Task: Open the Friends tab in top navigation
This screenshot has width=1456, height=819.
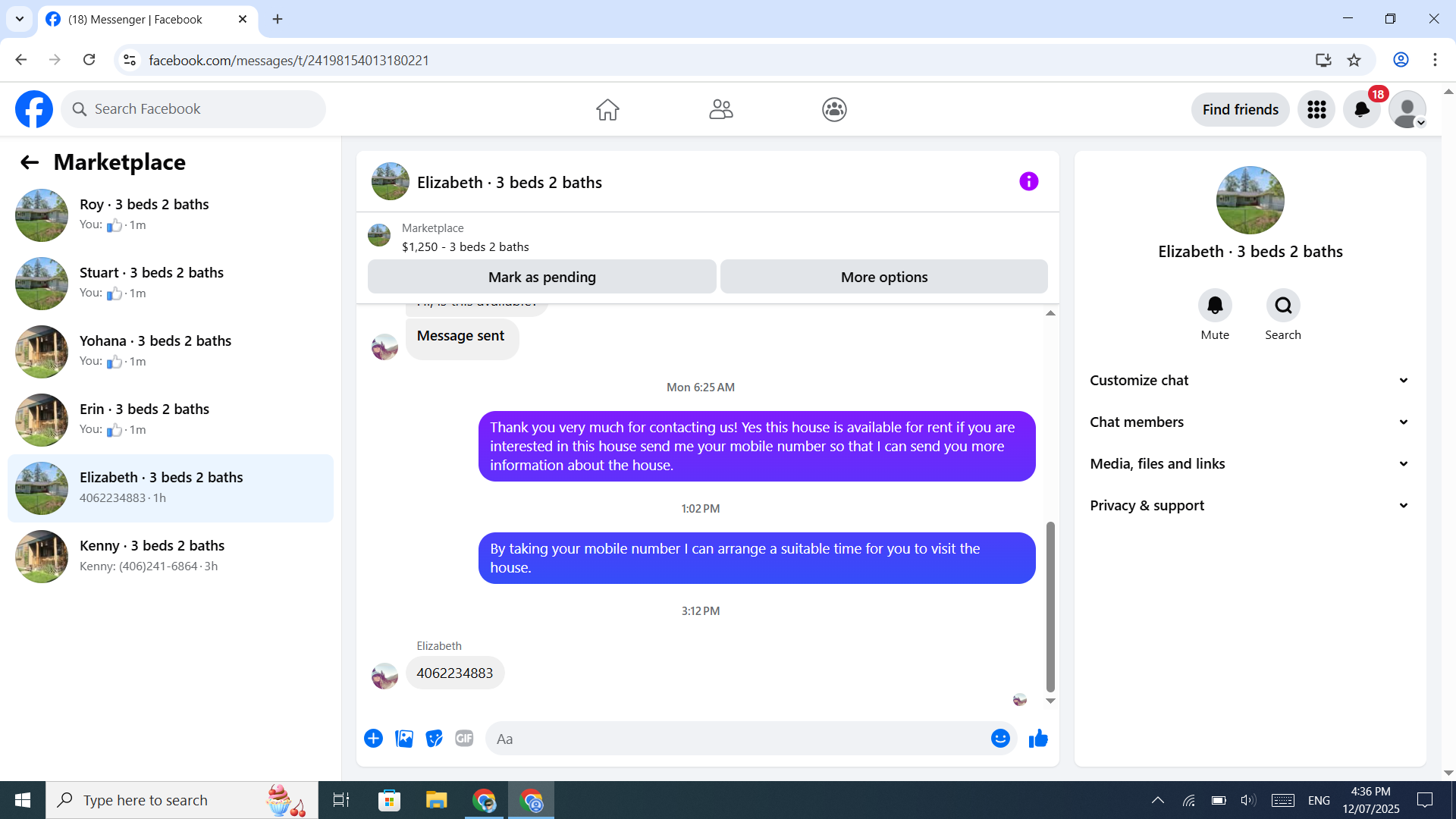Action: (720, 110)
